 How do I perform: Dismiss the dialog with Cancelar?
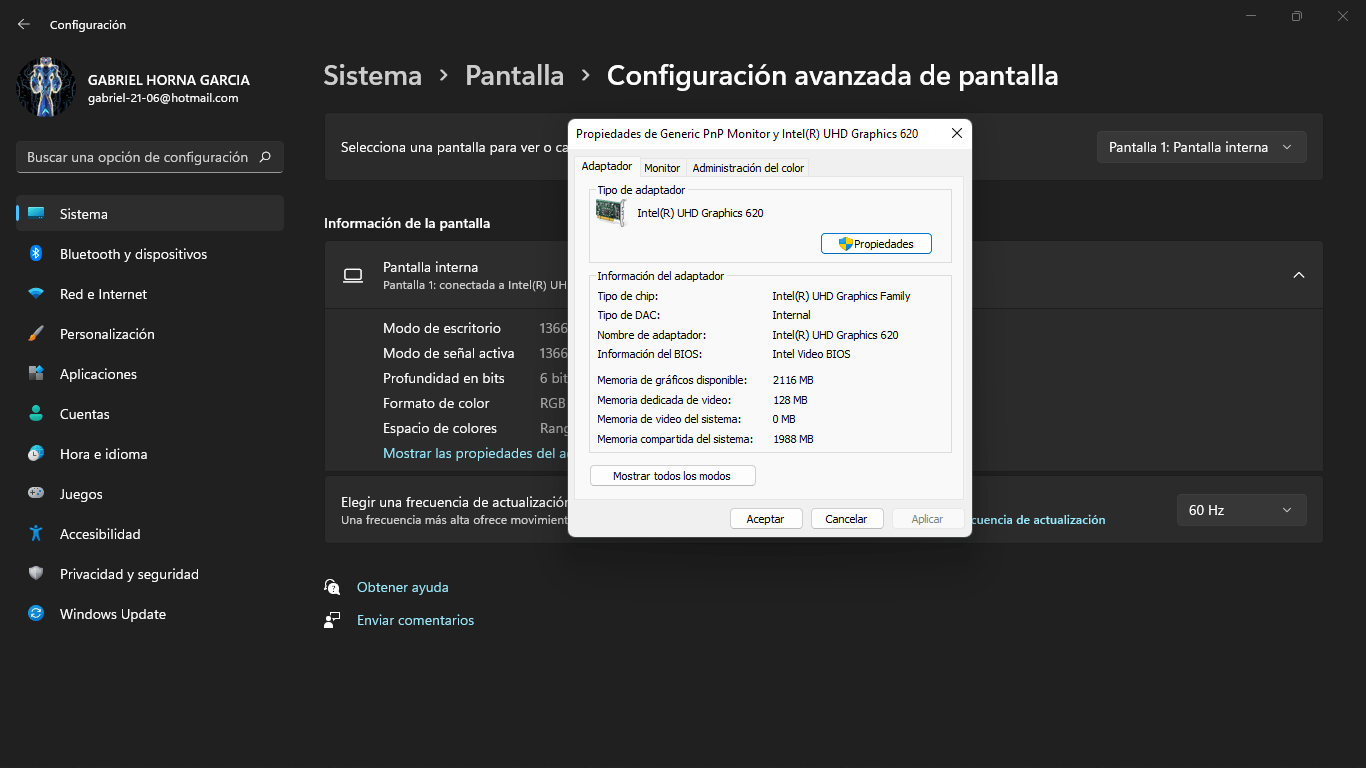(x=846, y=519)
